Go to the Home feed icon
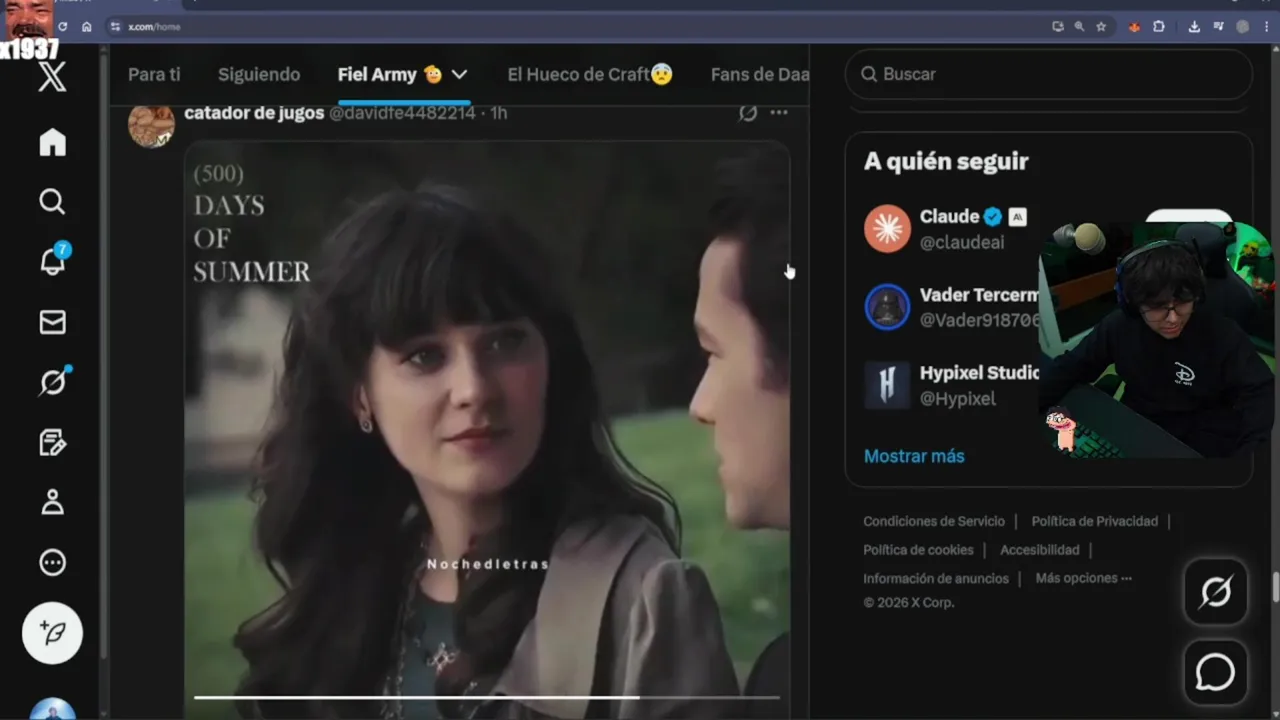 (x=52, y=142)
